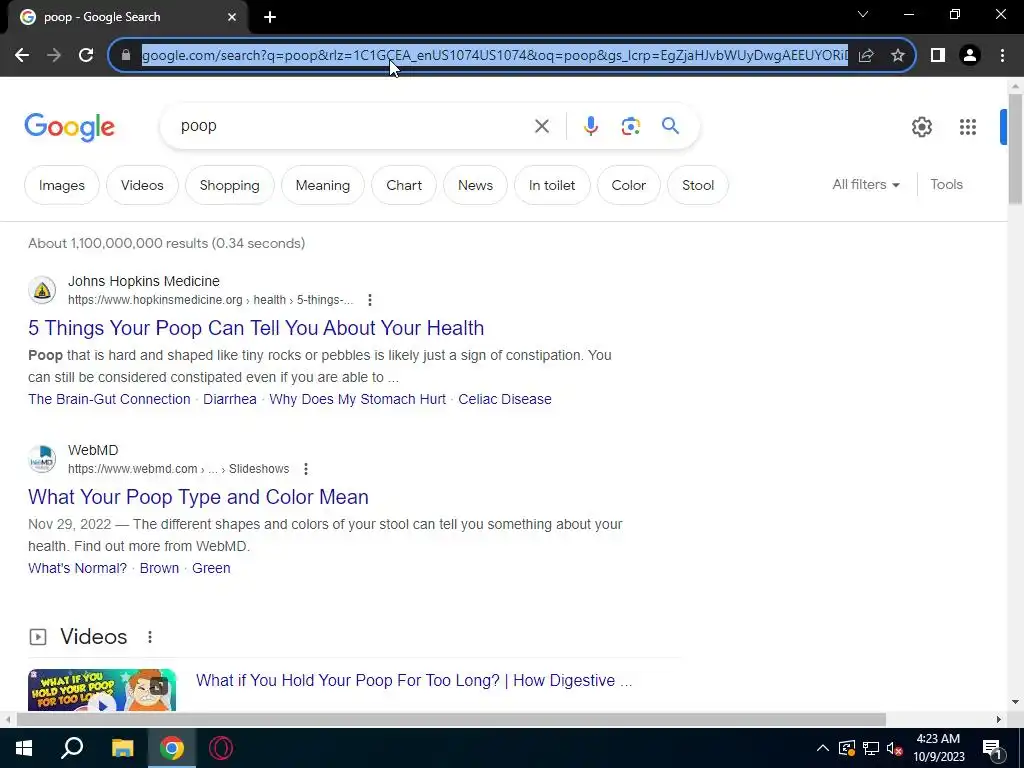The image size is (1024, 768).
Task: Select the Stool filter chip
Action: click(697, 185)
